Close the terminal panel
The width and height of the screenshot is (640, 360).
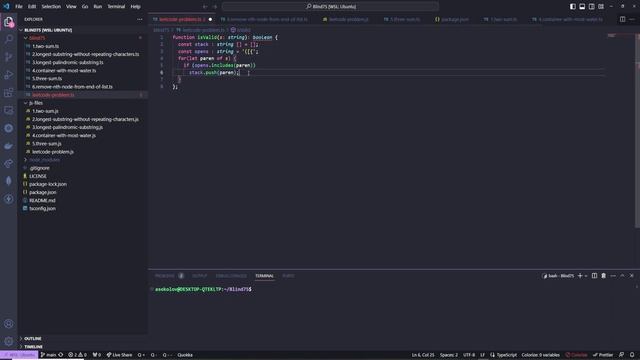pyautogui.click(x=632, y=276)
